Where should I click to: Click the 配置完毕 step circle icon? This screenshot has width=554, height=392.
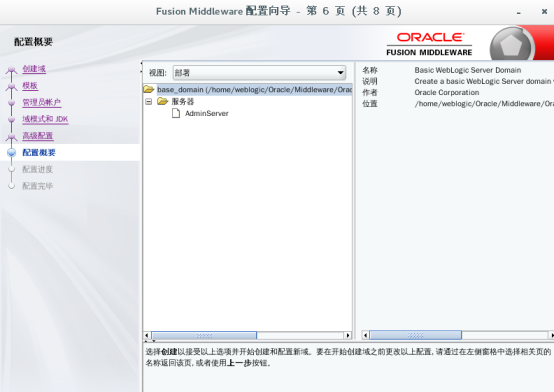click(12, 186)
